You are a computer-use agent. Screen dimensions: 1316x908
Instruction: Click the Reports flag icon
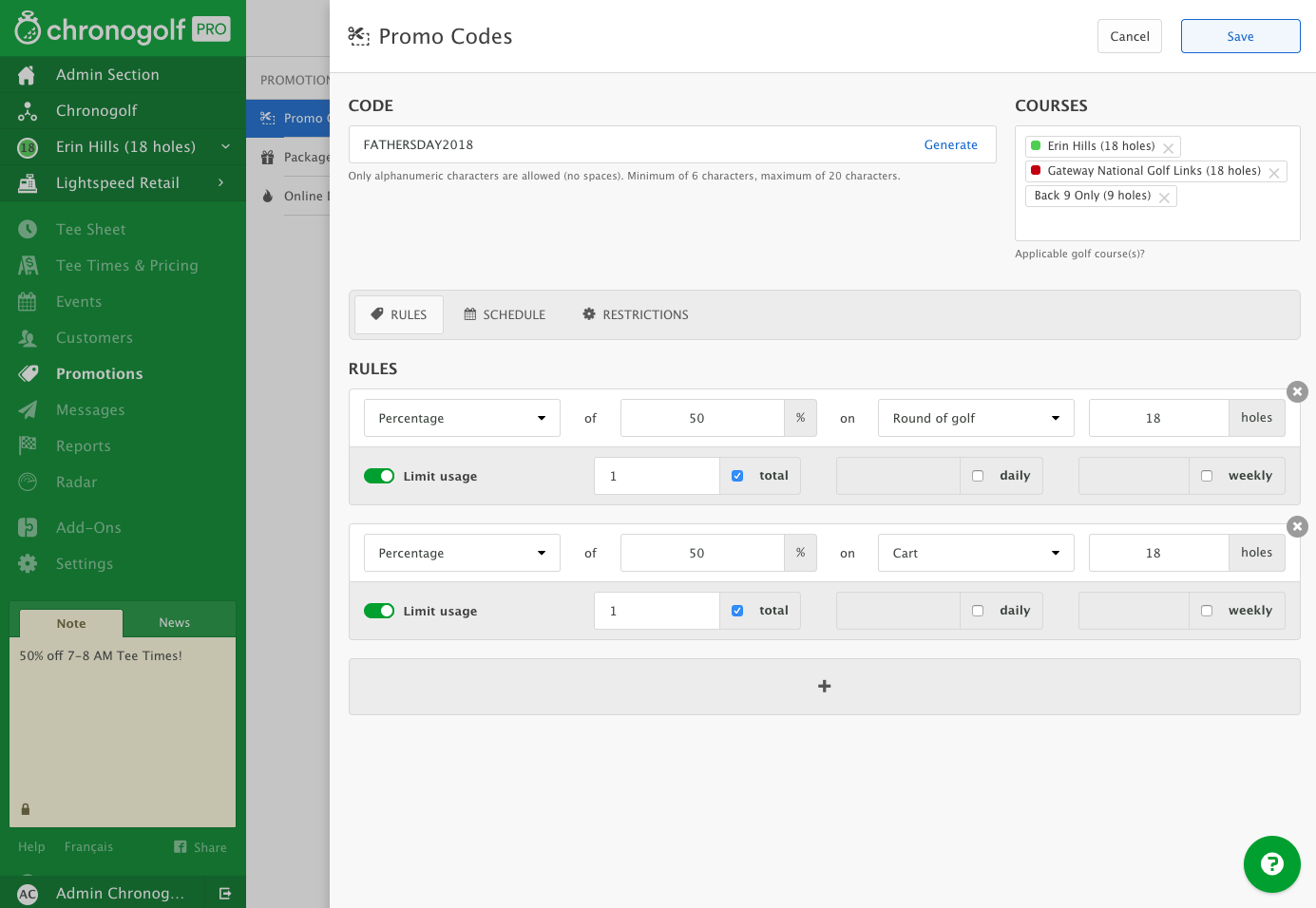pyautogui.click(x=28, y=445)
